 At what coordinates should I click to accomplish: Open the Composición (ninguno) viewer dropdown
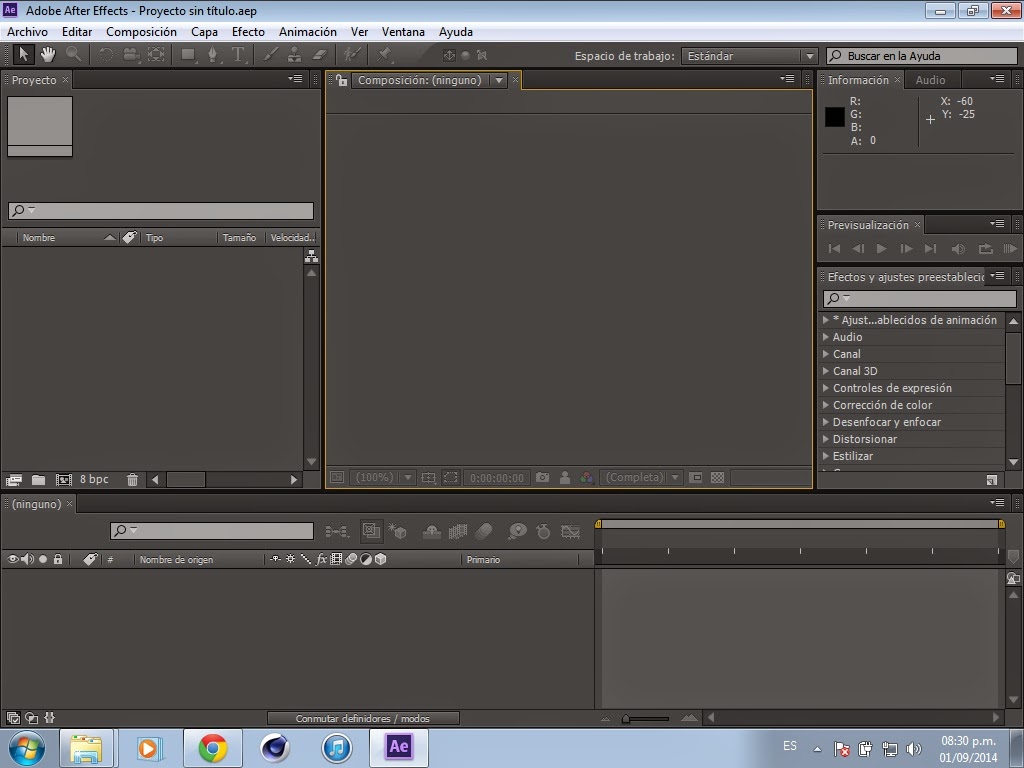(x=428, y=80)
